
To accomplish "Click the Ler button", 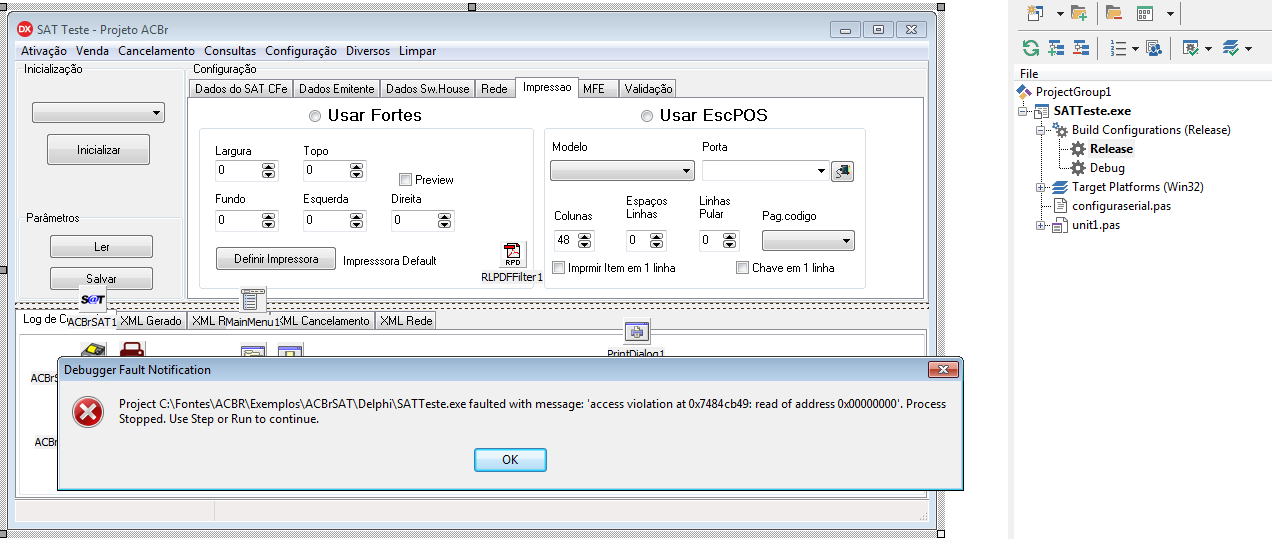I will point(101,247).
